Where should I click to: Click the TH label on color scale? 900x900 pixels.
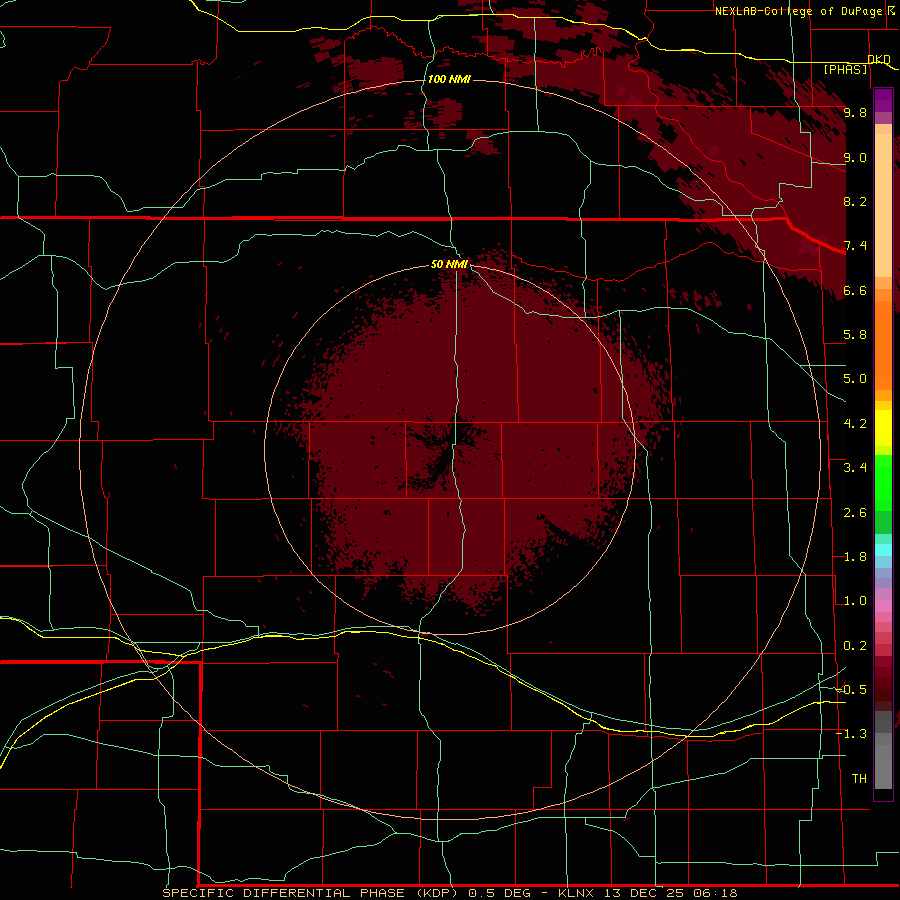pos(859,779)
